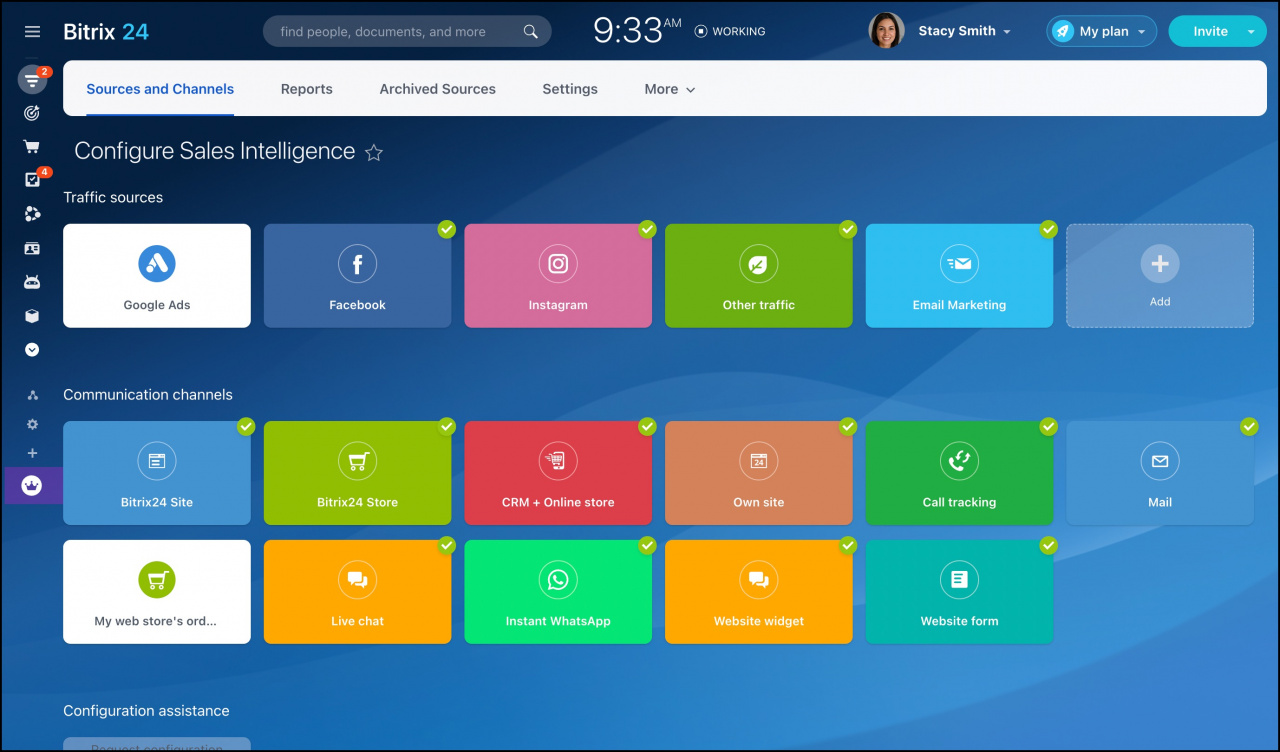
Task: Open the Mail channel tile
Action: pos(1160,473)
